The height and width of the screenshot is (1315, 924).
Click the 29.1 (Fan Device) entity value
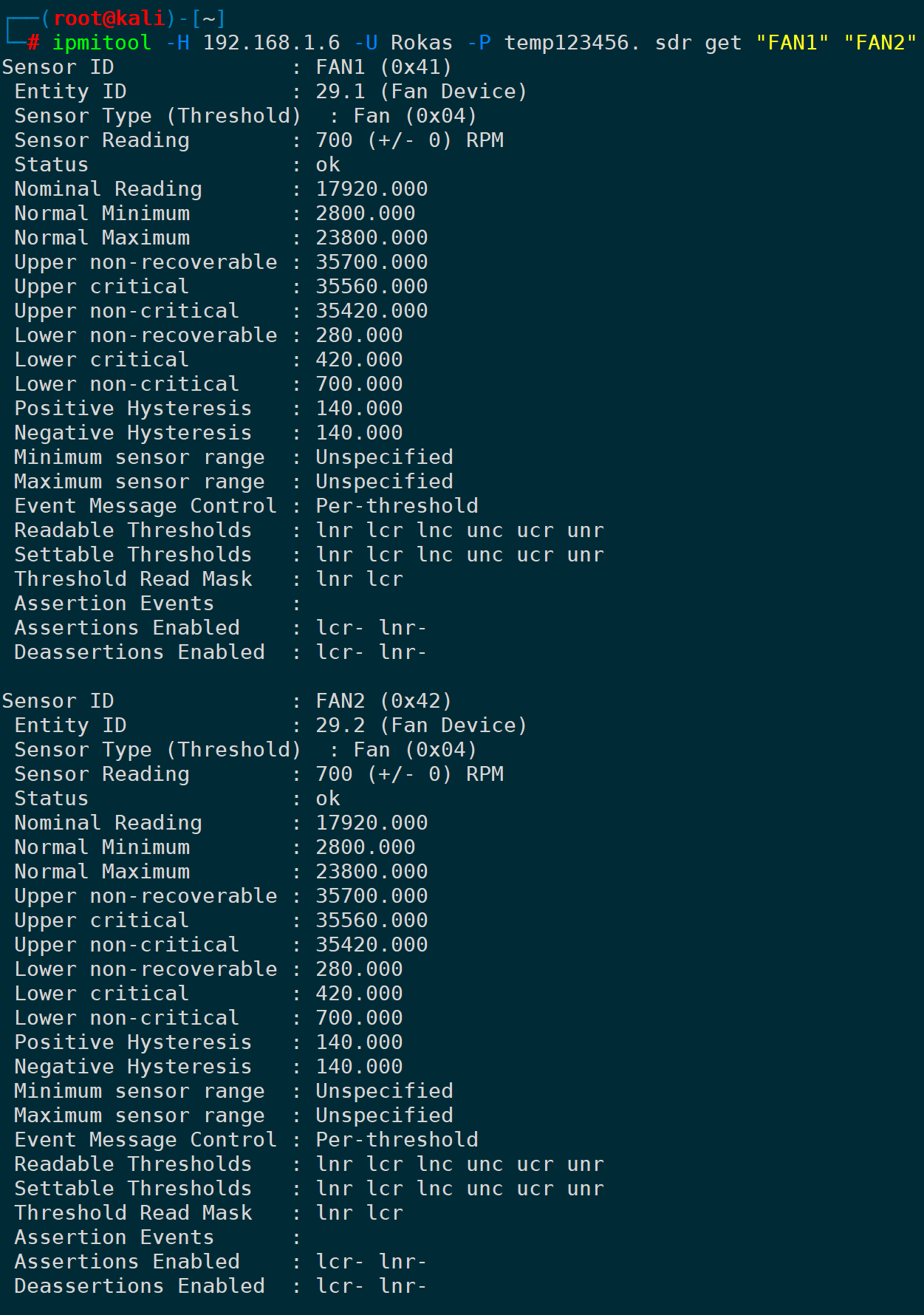click(x=421, y=92)
